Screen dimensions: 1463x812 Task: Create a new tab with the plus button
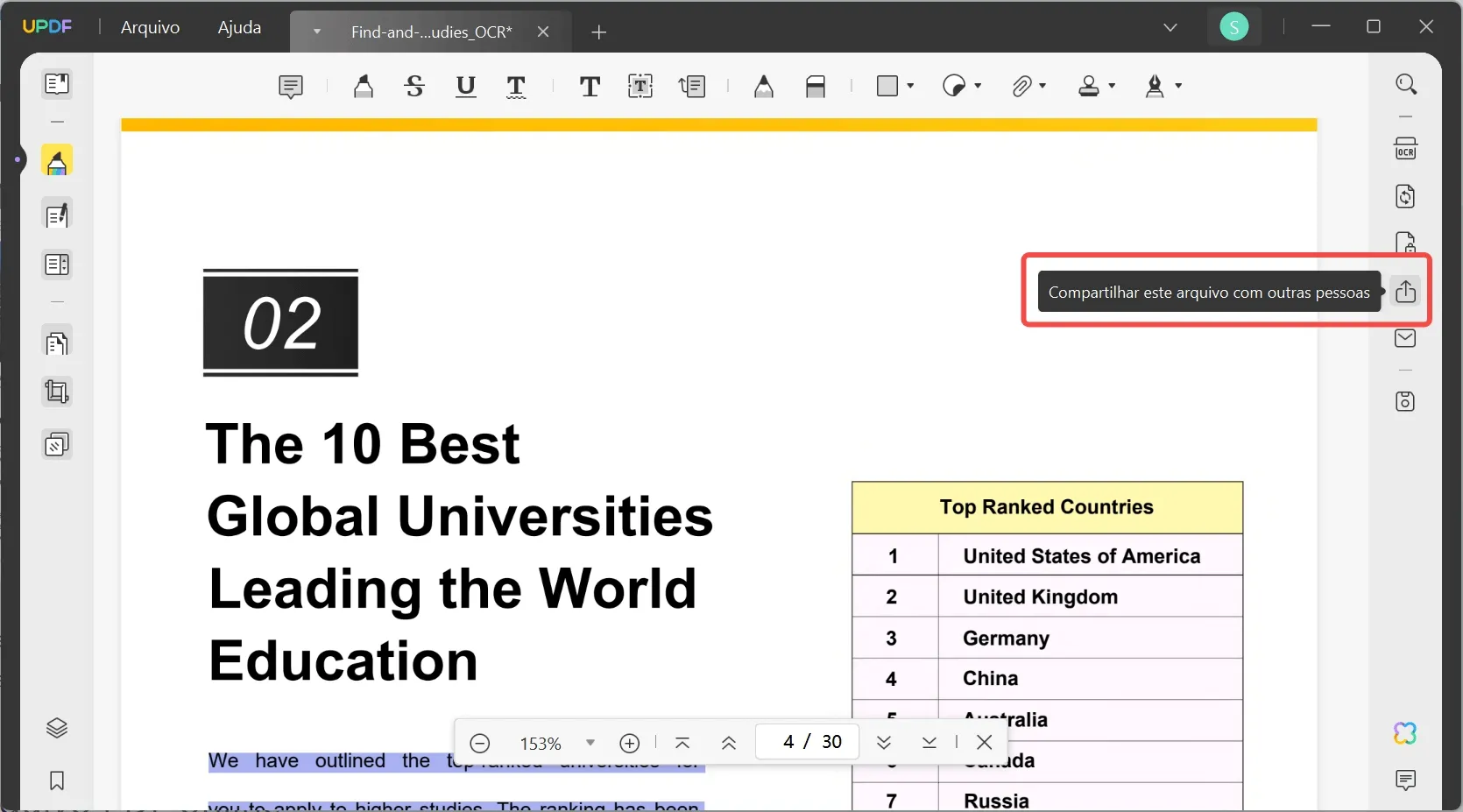(599, 32)
